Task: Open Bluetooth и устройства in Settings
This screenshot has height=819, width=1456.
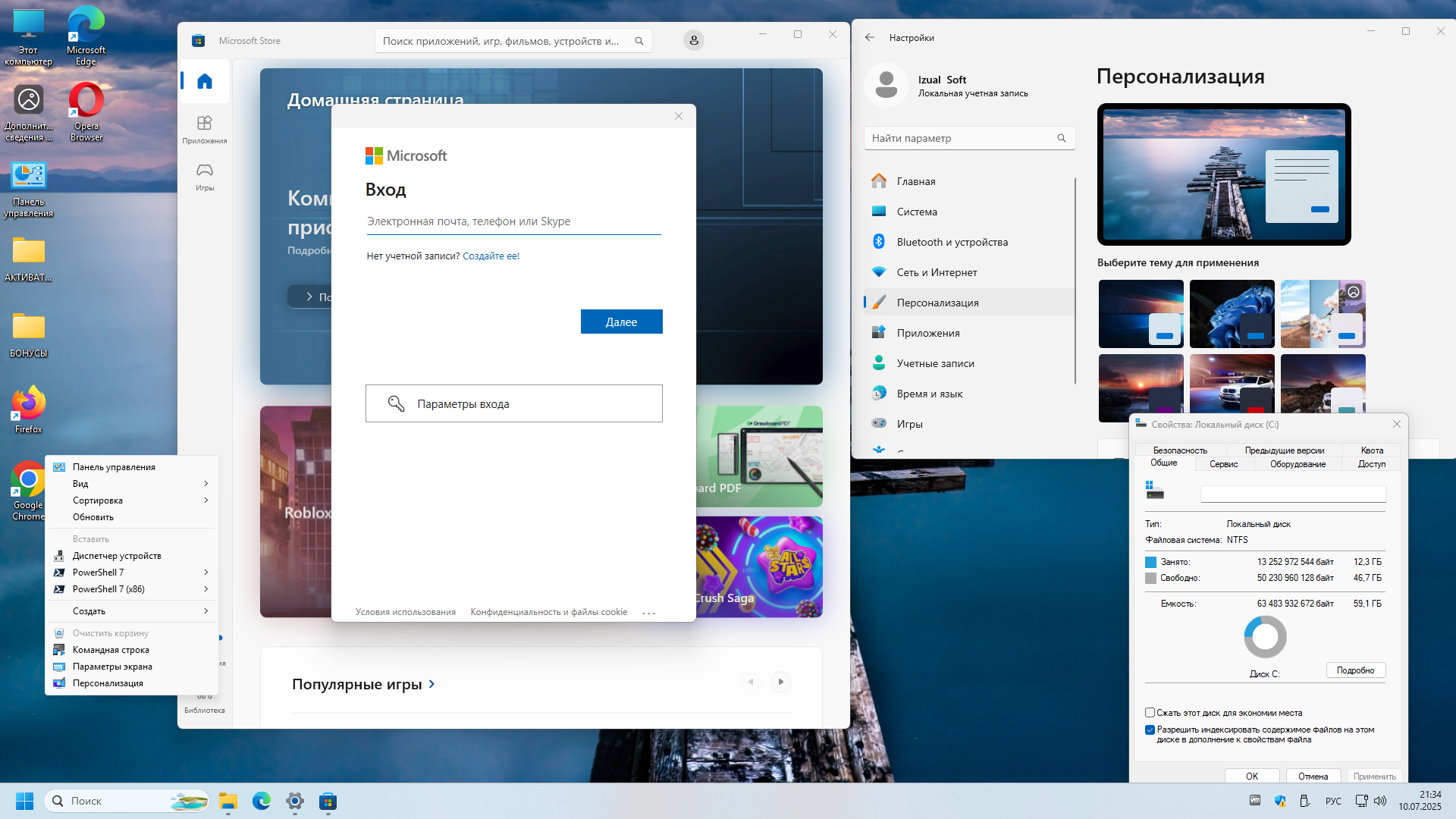Action: pyautogui.click(x=969, y=242)
